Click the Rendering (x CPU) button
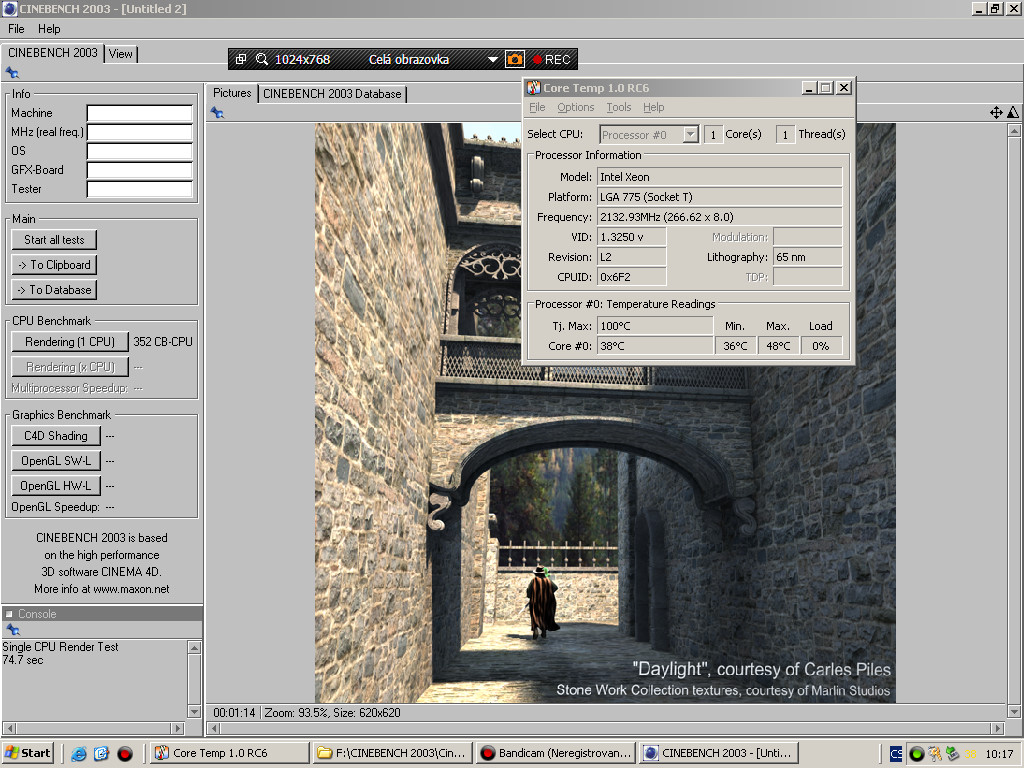1024x768 pixels. pos(70,367)
